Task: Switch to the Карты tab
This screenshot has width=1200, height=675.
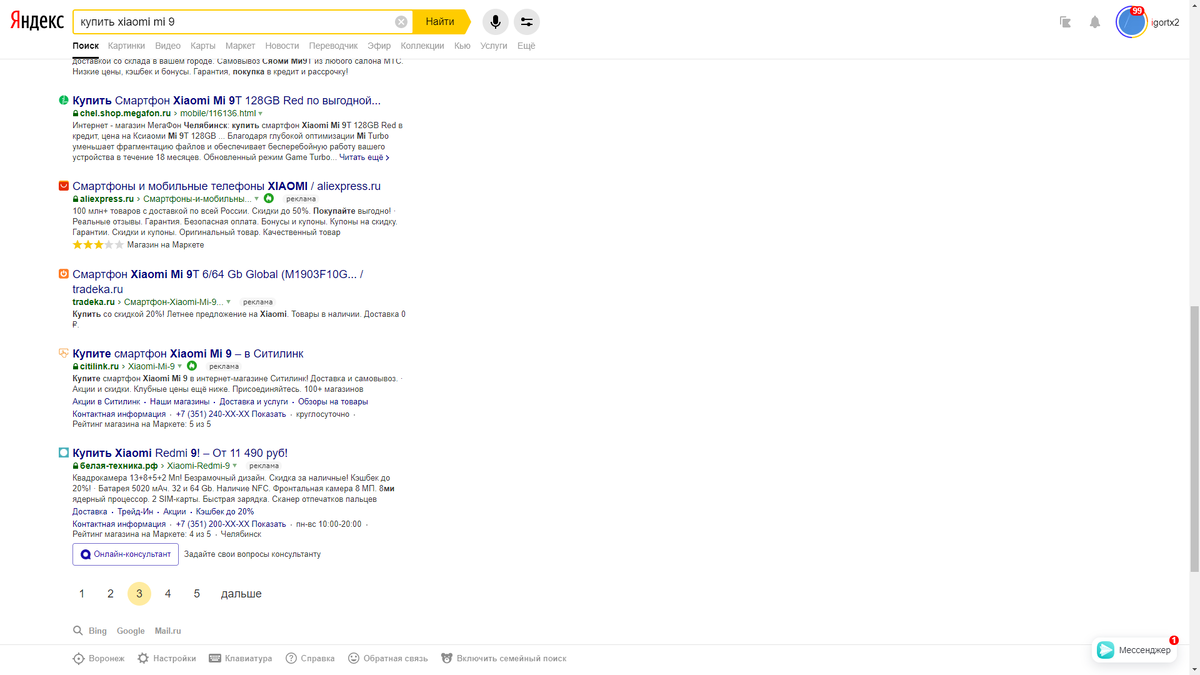Action: coord(203,46)
